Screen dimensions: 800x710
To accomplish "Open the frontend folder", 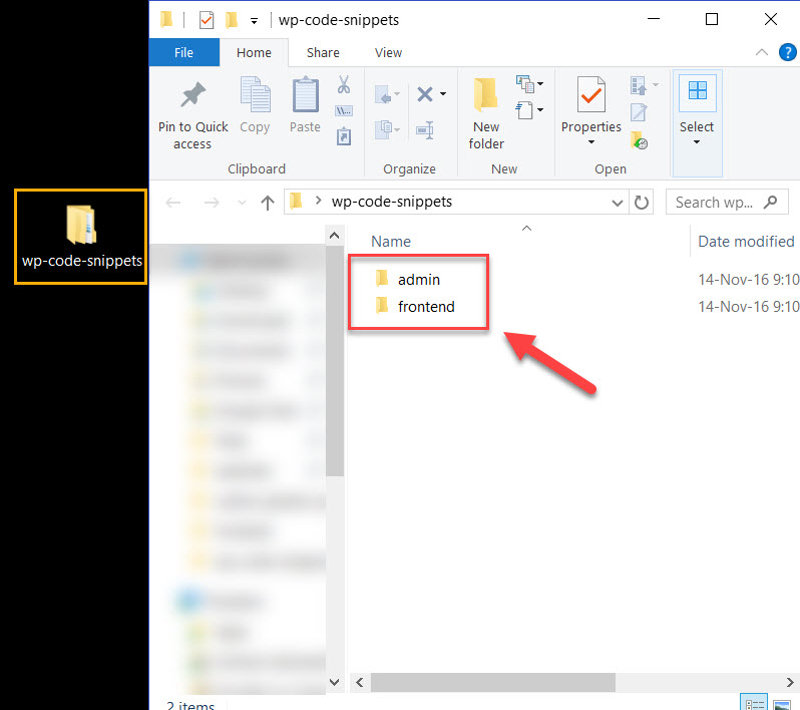I will [x=426, y=307].
